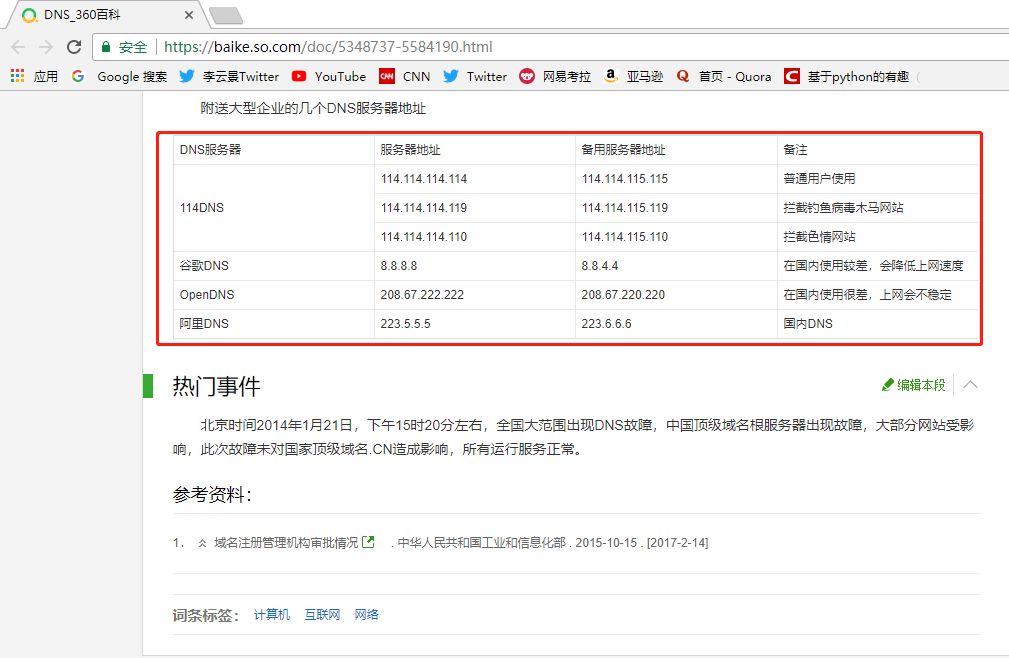Click the 计算机 tag
The width and height of the screenshot is (1009, 658).
272,615
